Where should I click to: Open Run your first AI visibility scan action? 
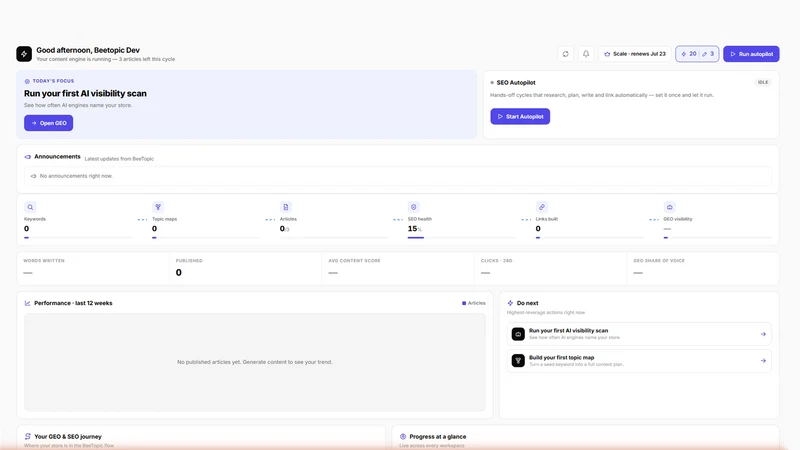(639, 334)
